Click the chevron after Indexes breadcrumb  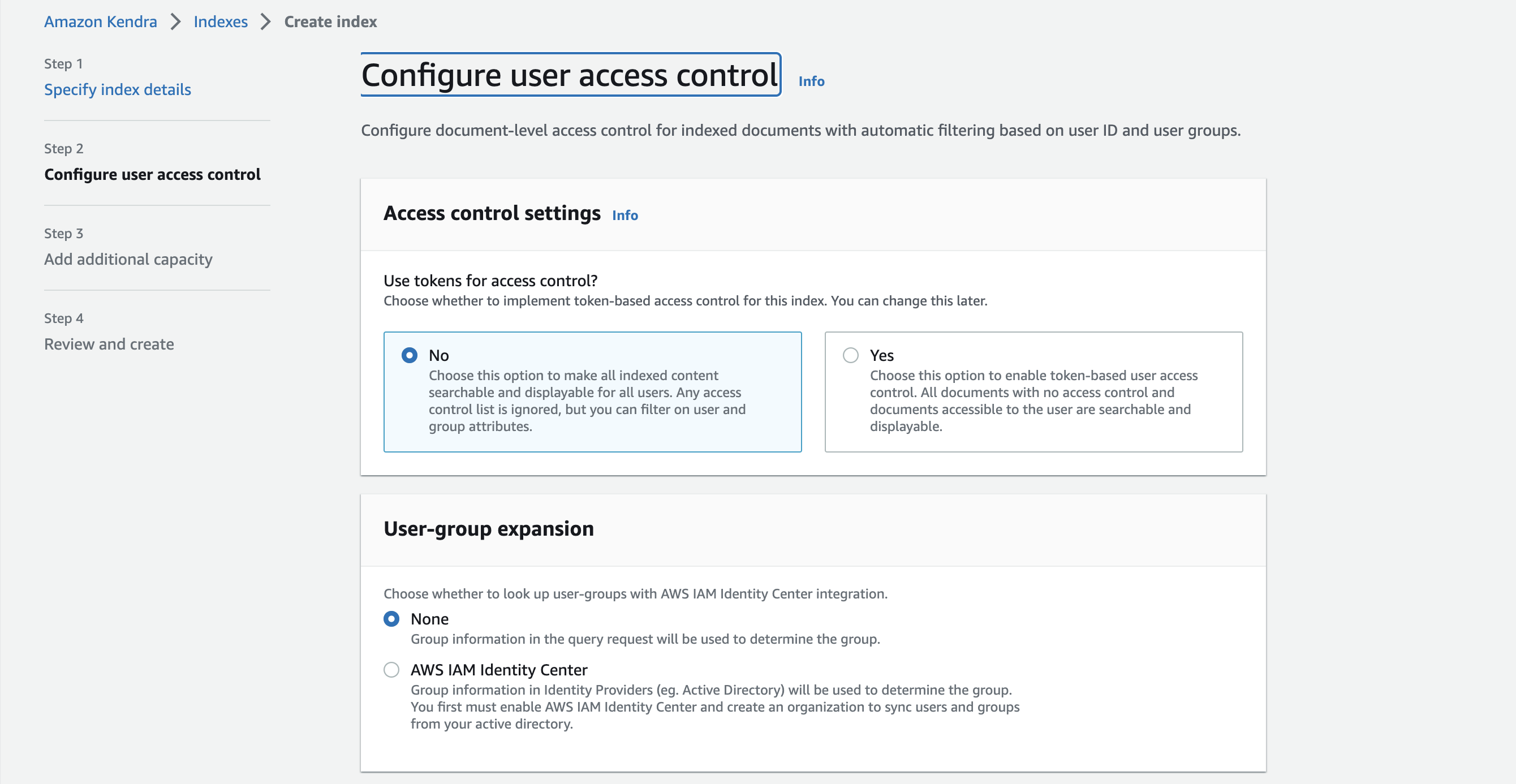(x=265, y=21)
